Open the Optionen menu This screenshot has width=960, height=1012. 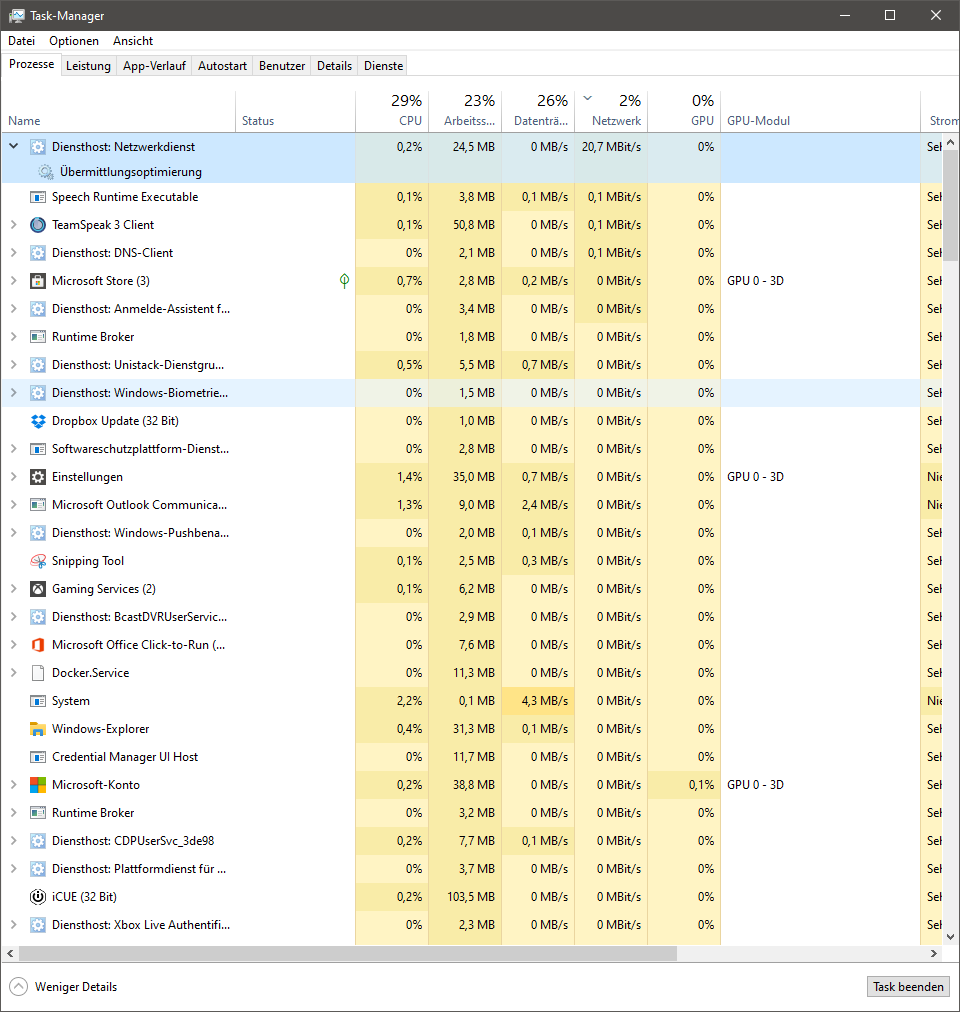74,41
